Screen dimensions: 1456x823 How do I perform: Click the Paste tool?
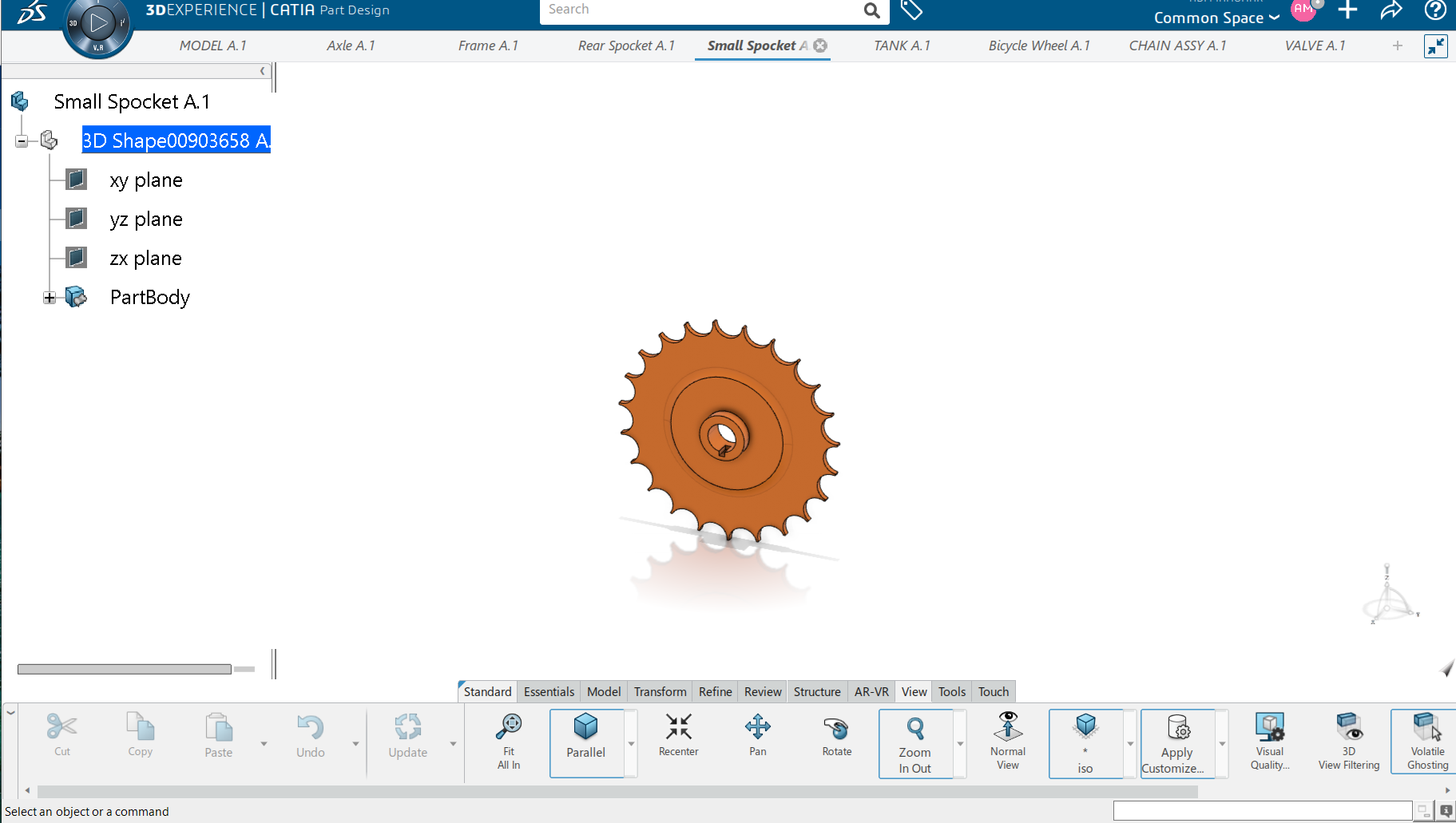(219, 736)
